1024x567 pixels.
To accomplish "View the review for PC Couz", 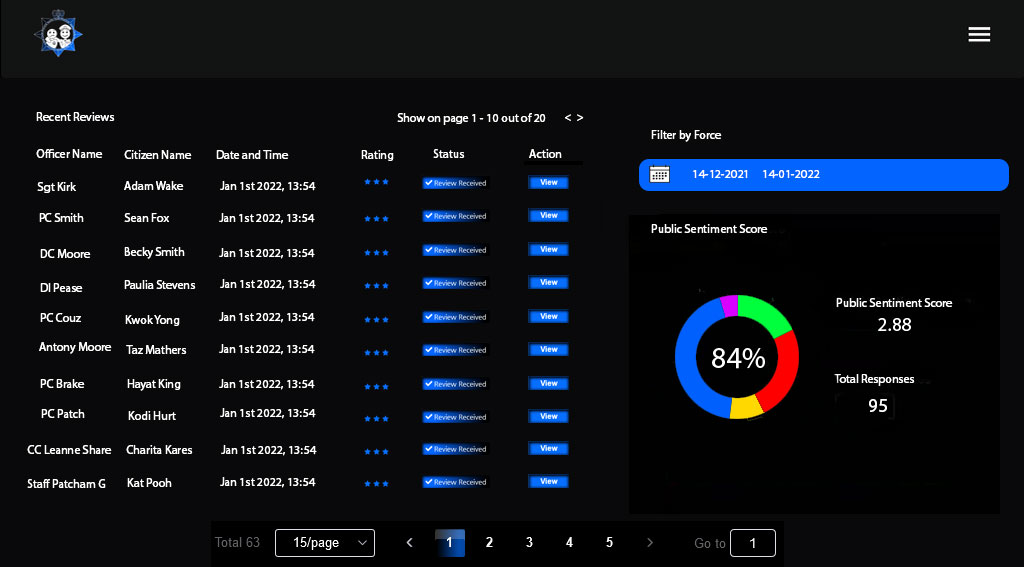I will click(548, 316).
